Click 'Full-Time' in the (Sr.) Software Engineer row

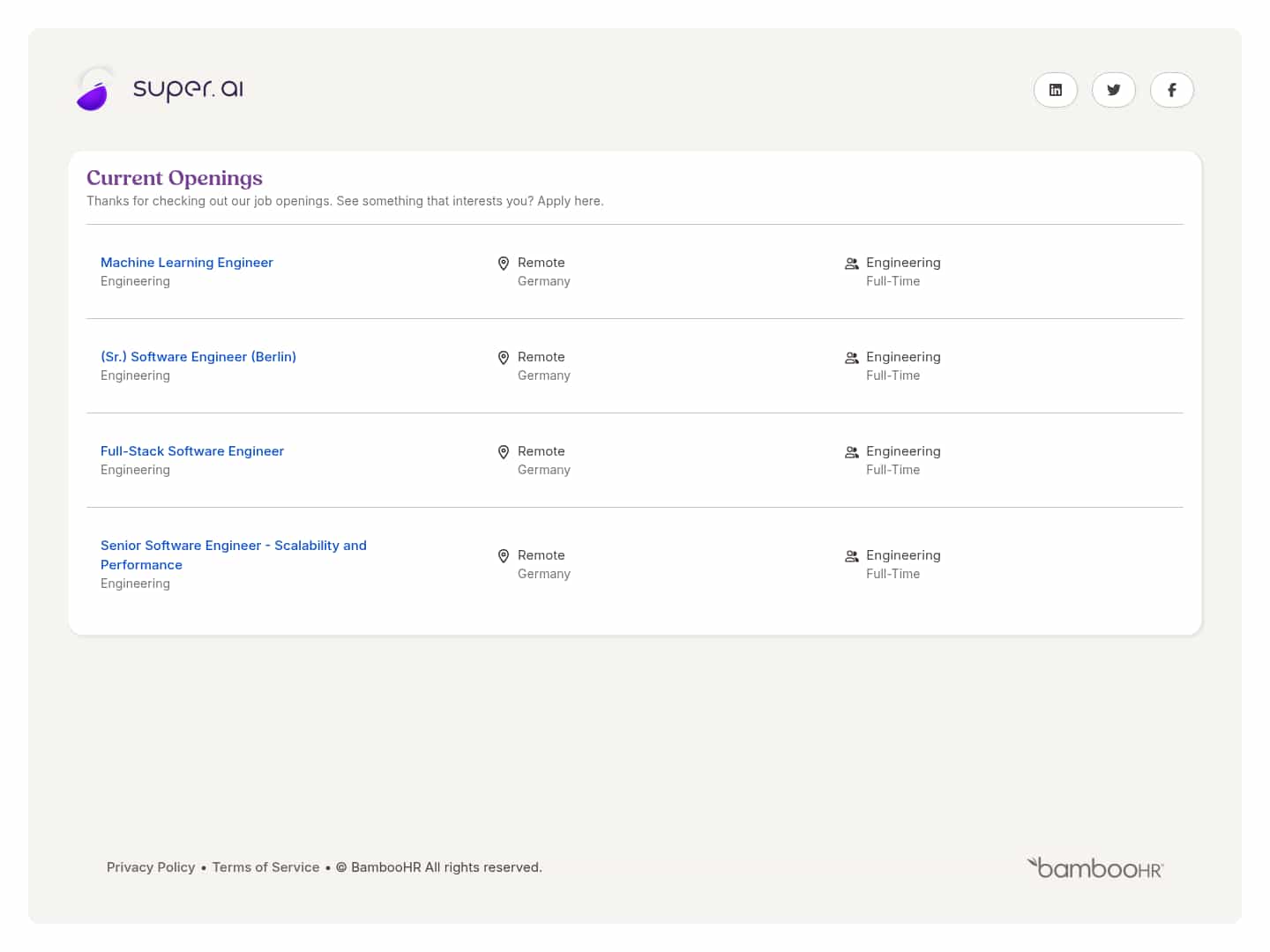[893, 376]
